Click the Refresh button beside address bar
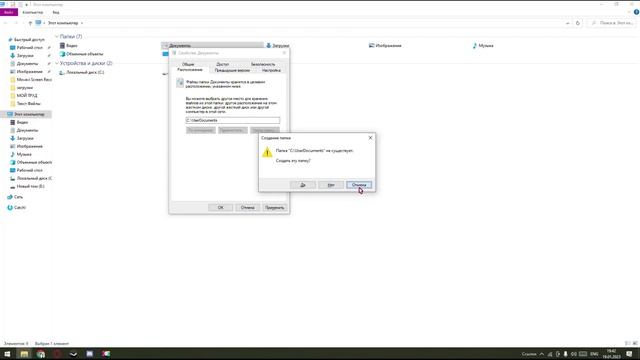Viewport: 640px width, 360px height. 578,23
